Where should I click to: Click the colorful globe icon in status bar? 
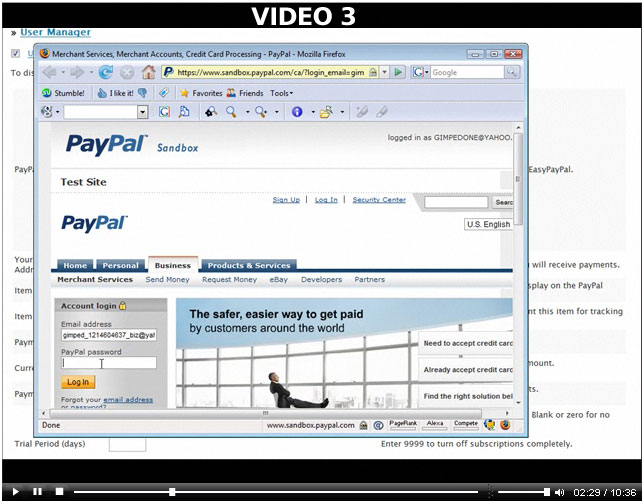point(489,425)
